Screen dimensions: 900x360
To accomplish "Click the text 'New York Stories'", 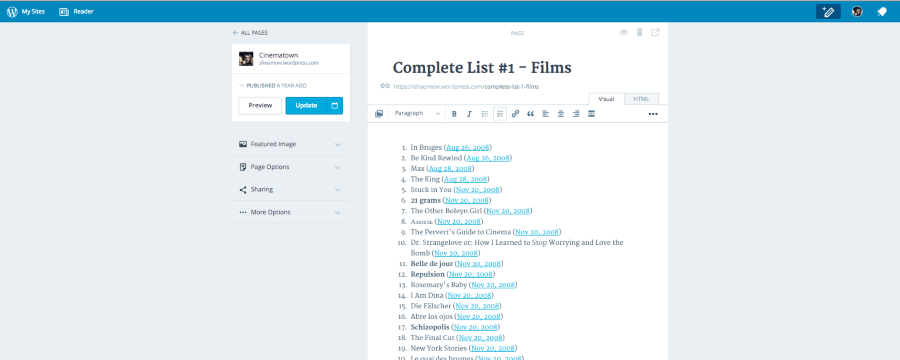I will click(439, 349).
